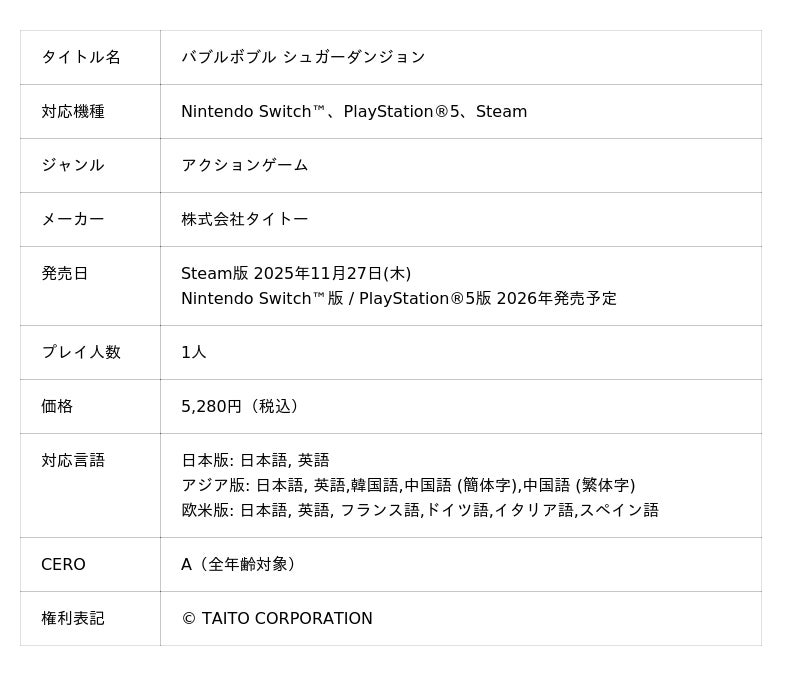
Task: Click 株式会社タイトー maker name
Action: click(245, 219)
